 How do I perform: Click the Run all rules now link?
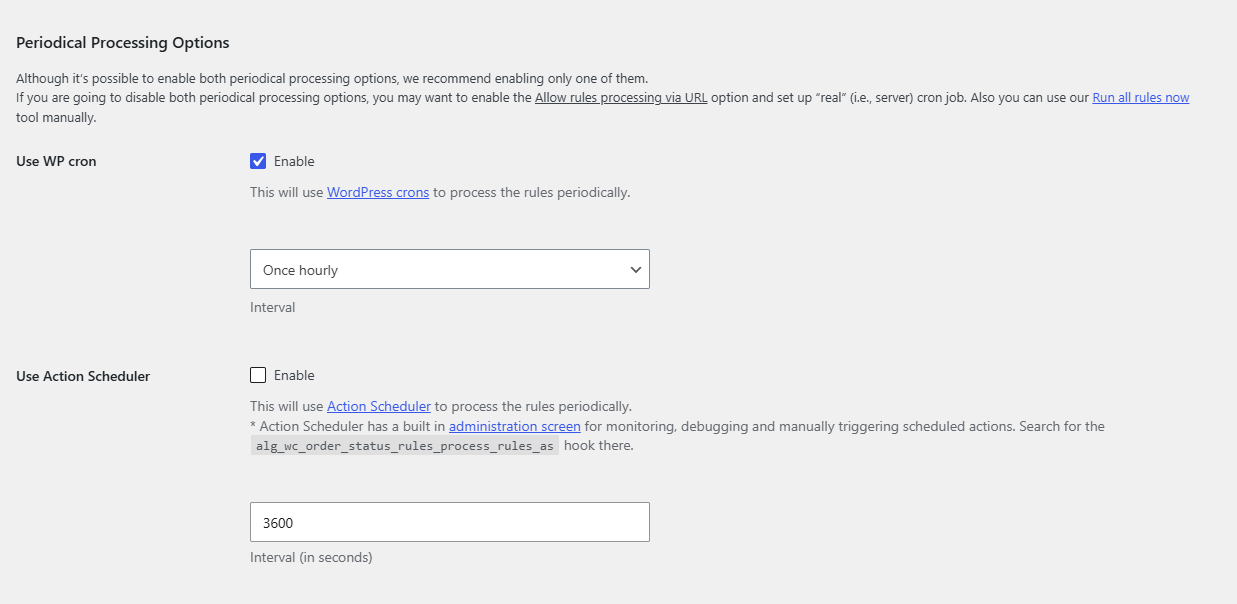pyautogui.click(x=1141, y=98)
